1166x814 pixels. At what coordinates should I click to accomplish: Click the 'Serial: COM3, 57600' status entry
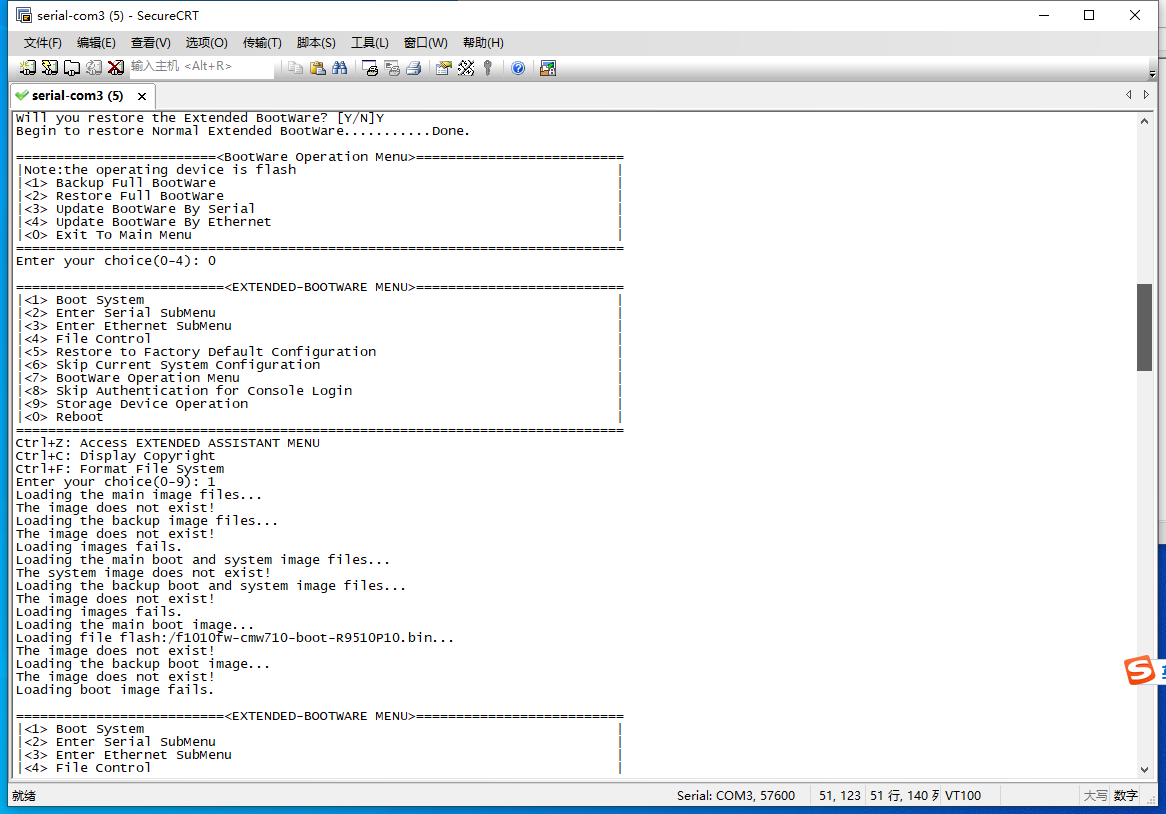(x=735, y=795)
